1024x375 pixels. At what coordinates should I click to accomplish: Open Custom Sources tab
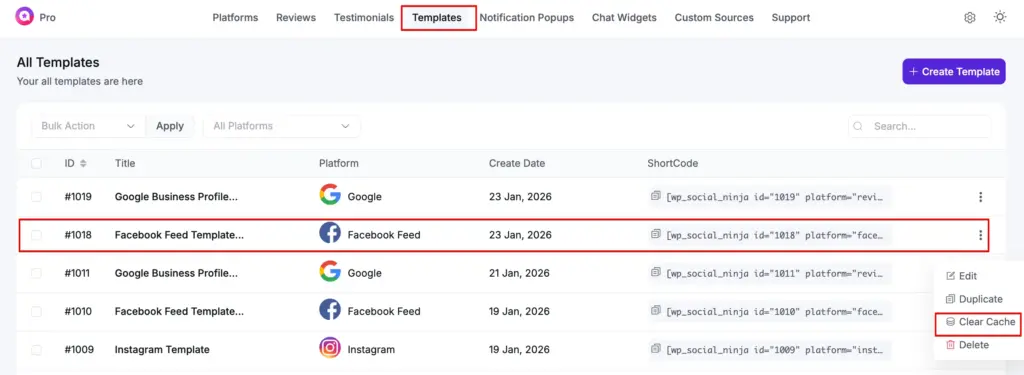[714, 18]
